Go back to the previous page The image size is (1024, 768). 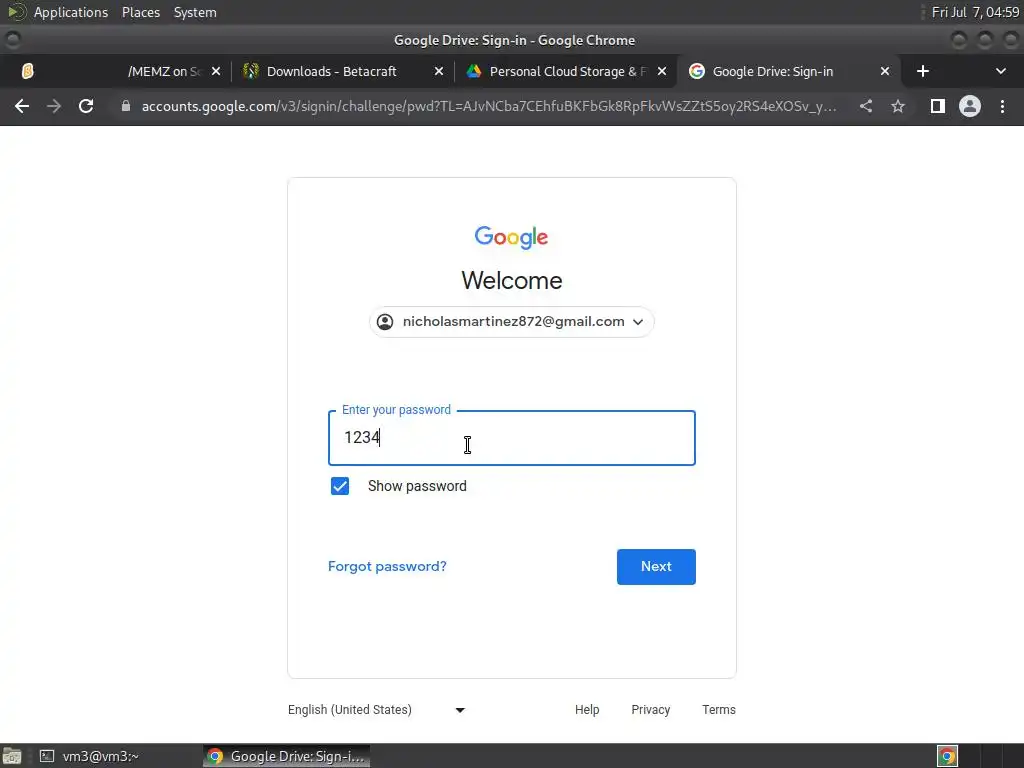(22, 106)
